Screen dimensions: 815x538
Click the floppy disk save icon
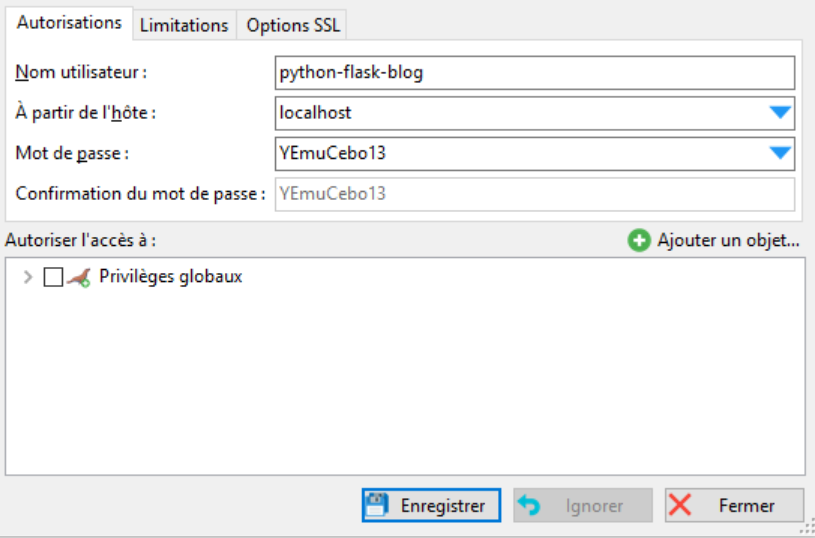(x=376, y=505)
